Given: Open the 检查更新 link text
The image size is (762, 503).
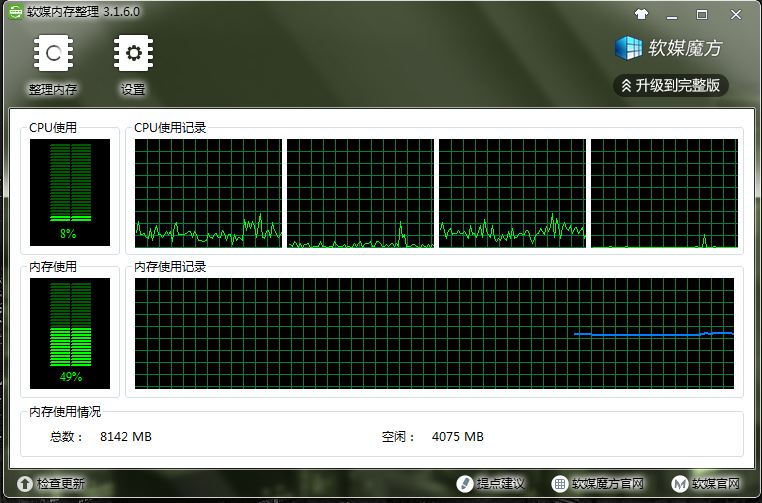Looking at the screenshot, I should tap(61, 484).
